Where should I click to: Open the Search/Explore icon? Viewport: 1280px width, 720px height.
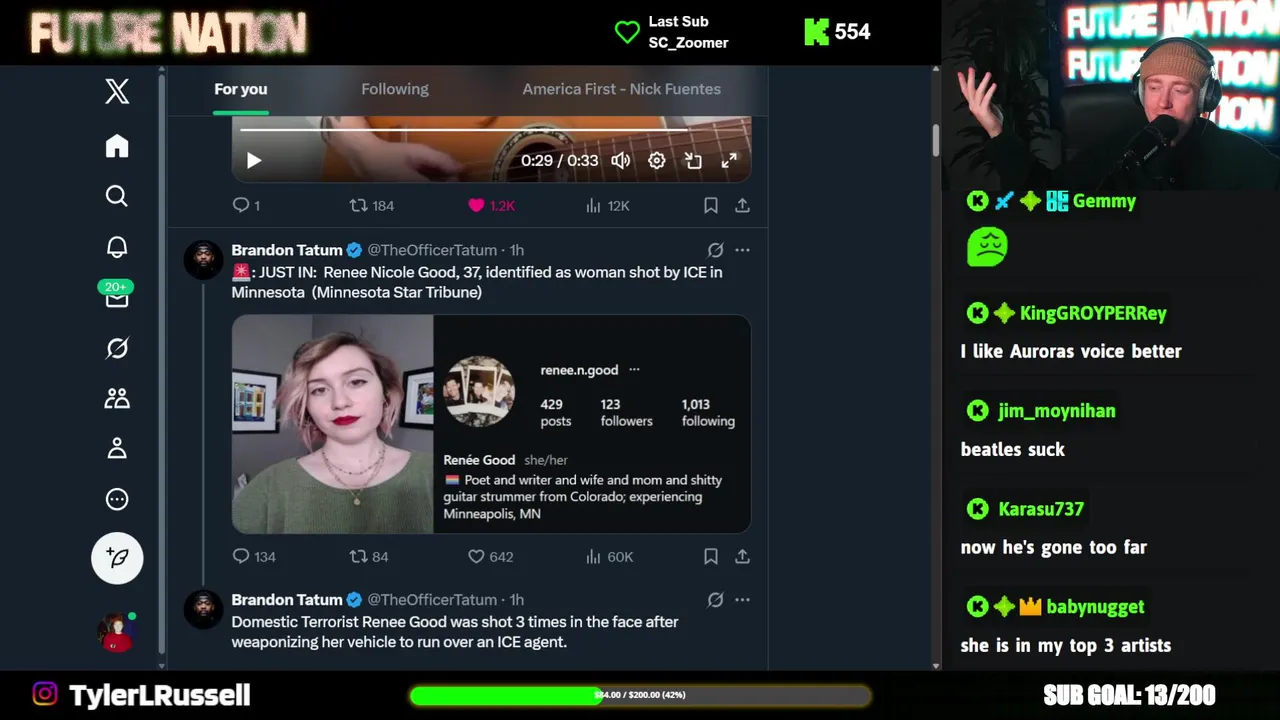117,196
